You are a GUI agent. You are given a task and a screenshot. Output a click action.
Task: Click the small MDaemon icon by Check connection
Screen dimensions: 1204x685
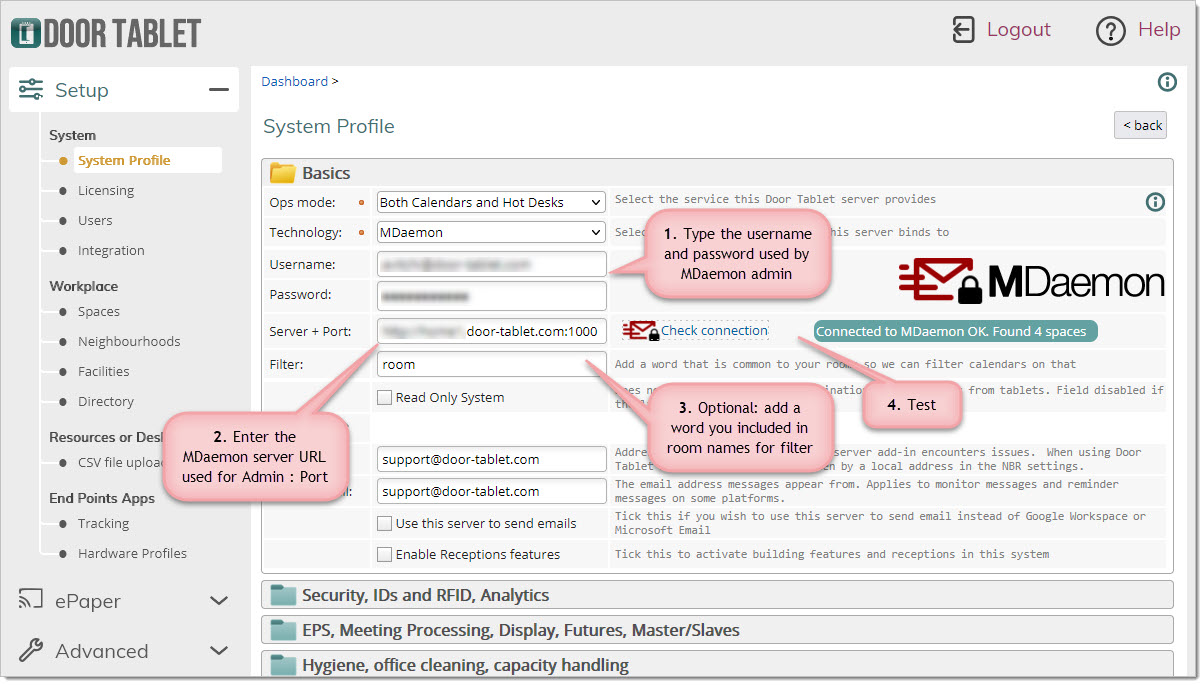tap(640, 330)
